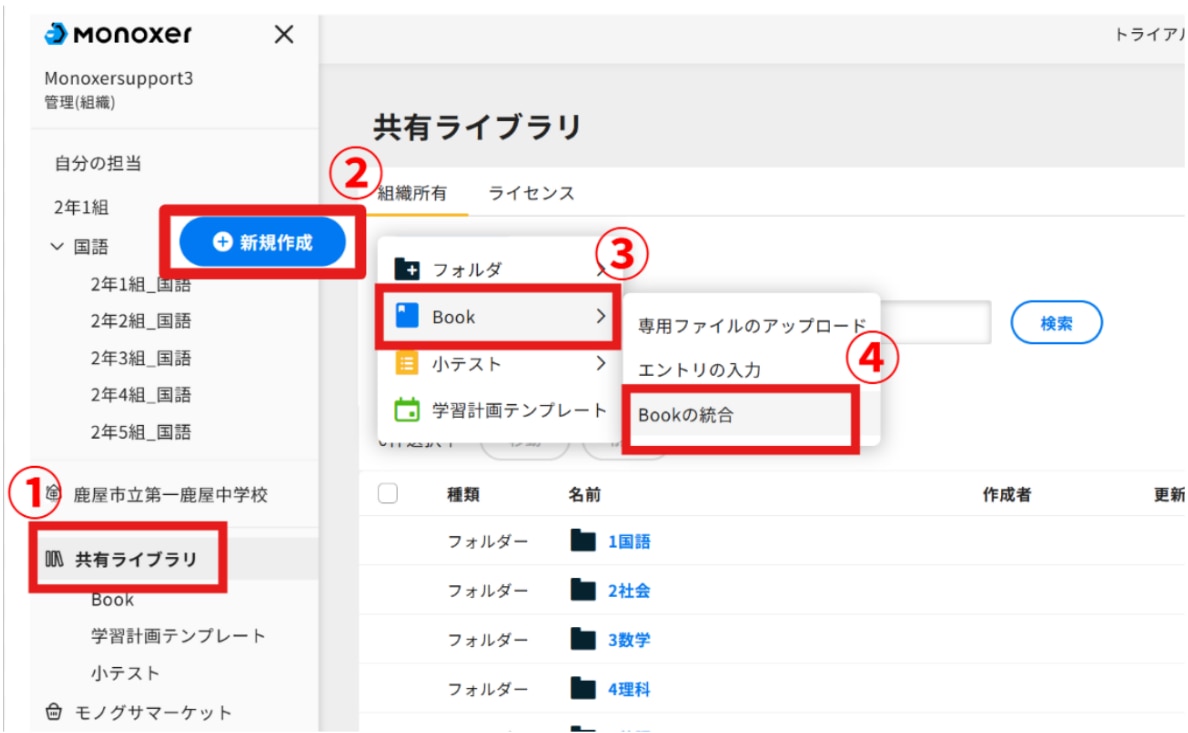Screen dimensions: 1188x733
Task: Click the 共有ライブラリ books icon in sidebar
Action: [54, 560]
